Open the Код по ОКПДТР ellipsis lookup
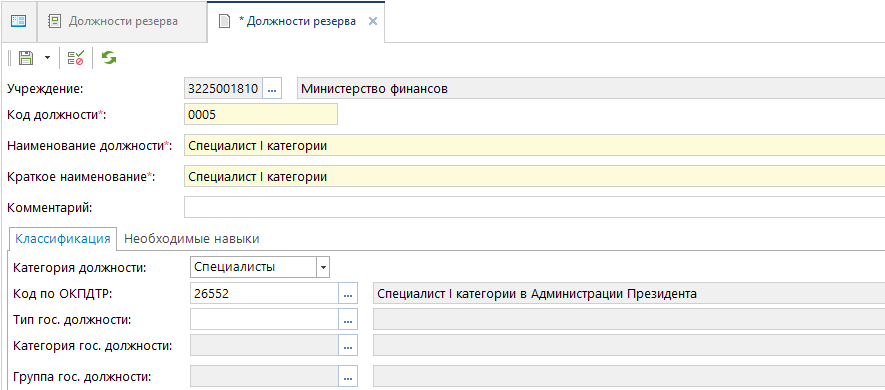This screenshot has width=885, height=390. [348, 294]
